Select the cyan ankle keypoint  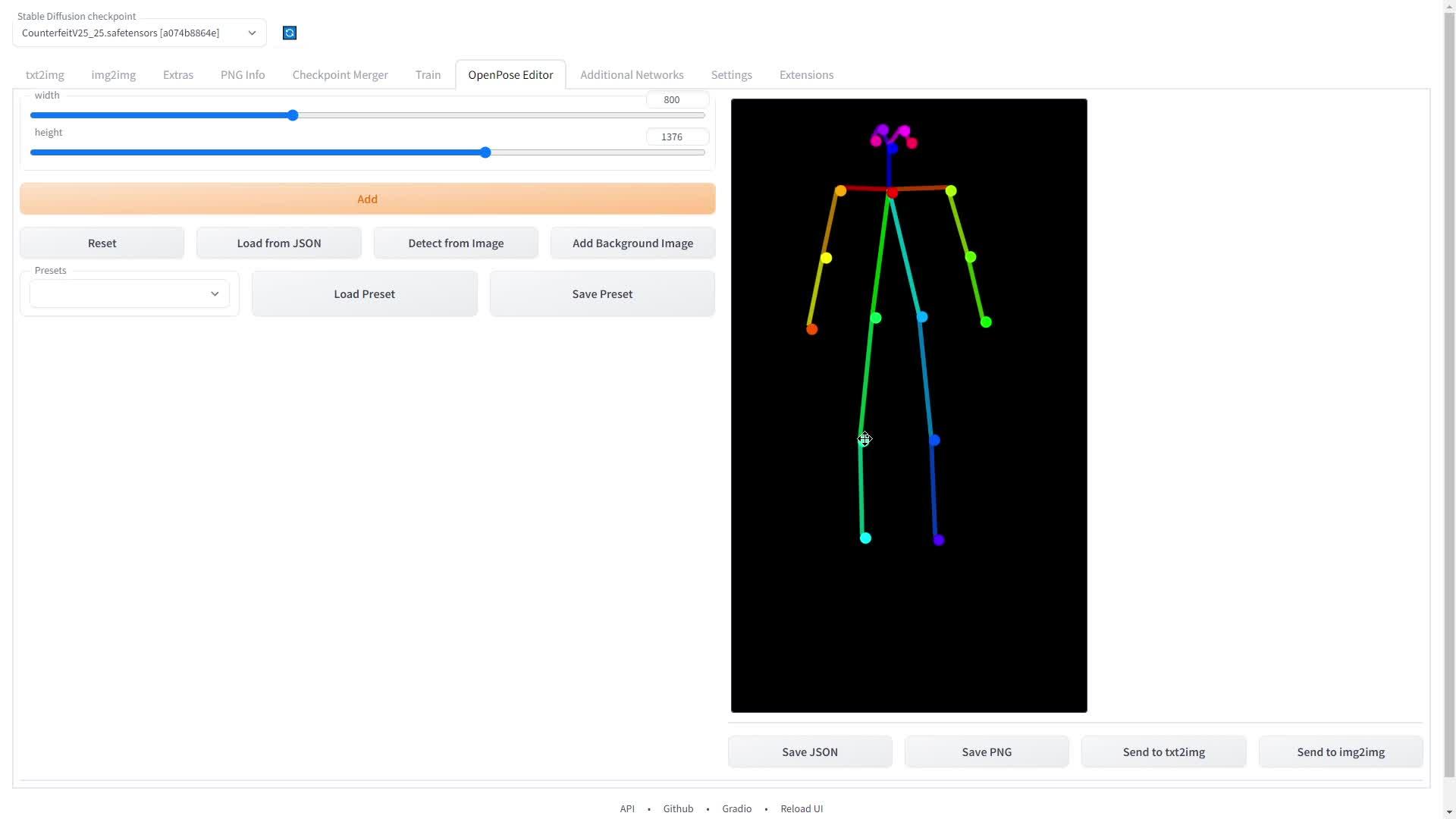pyautogui.click(x=865, y=538)
